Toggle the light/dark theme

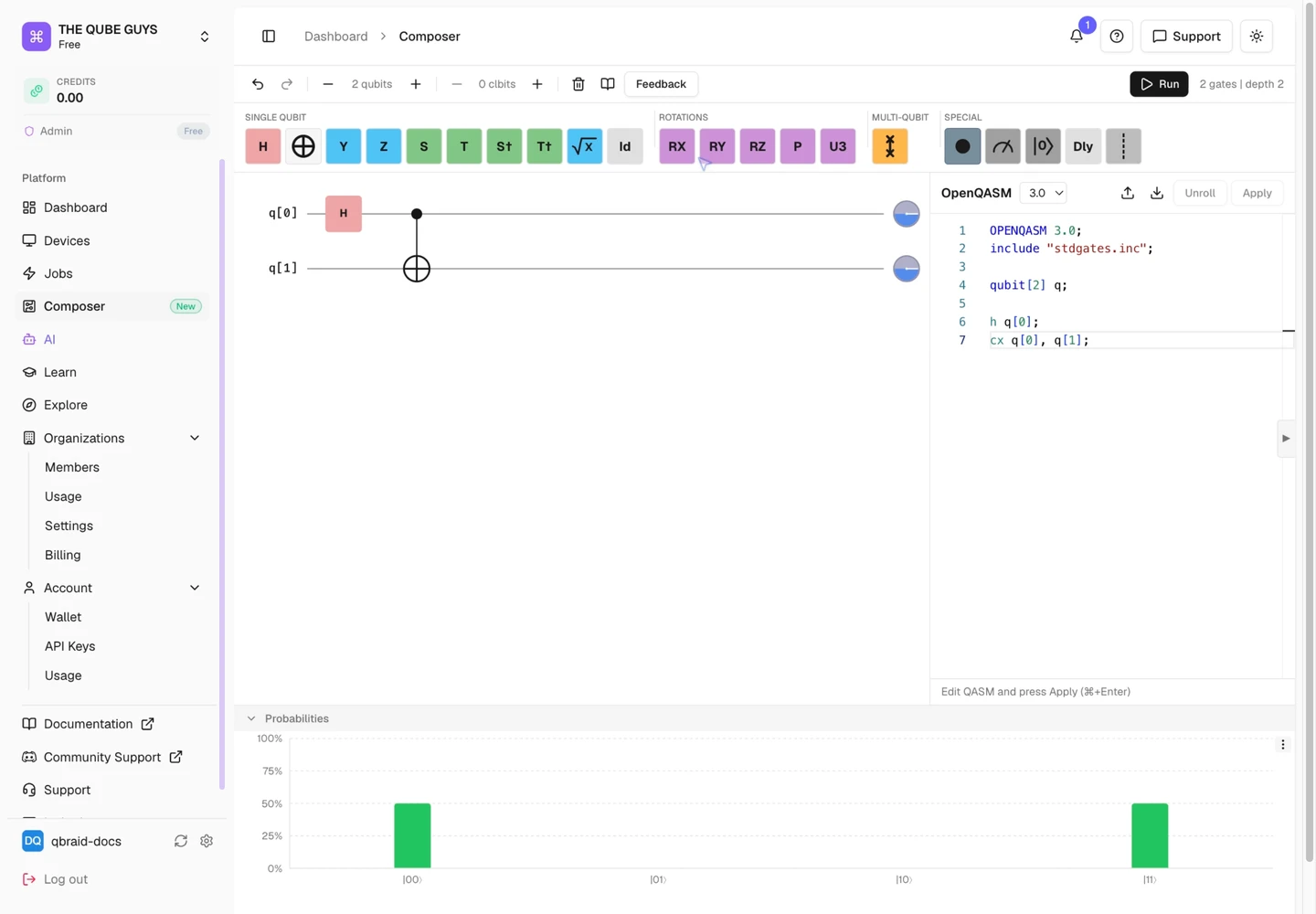tap(1257, 37)
